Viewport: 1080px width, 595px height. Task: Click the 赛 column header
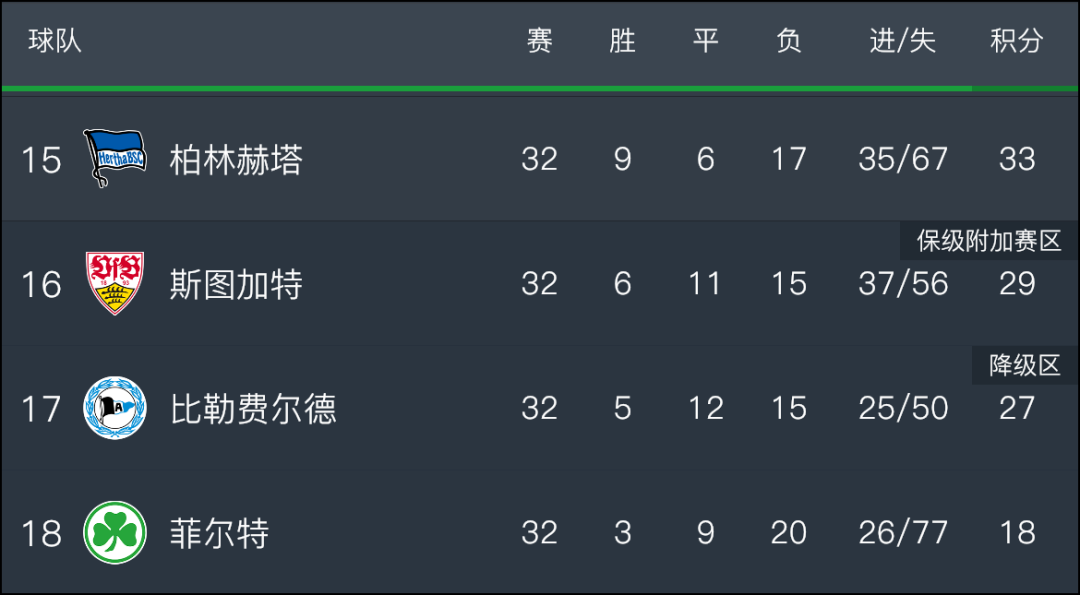pyautogui.click(x=539, y=41)
